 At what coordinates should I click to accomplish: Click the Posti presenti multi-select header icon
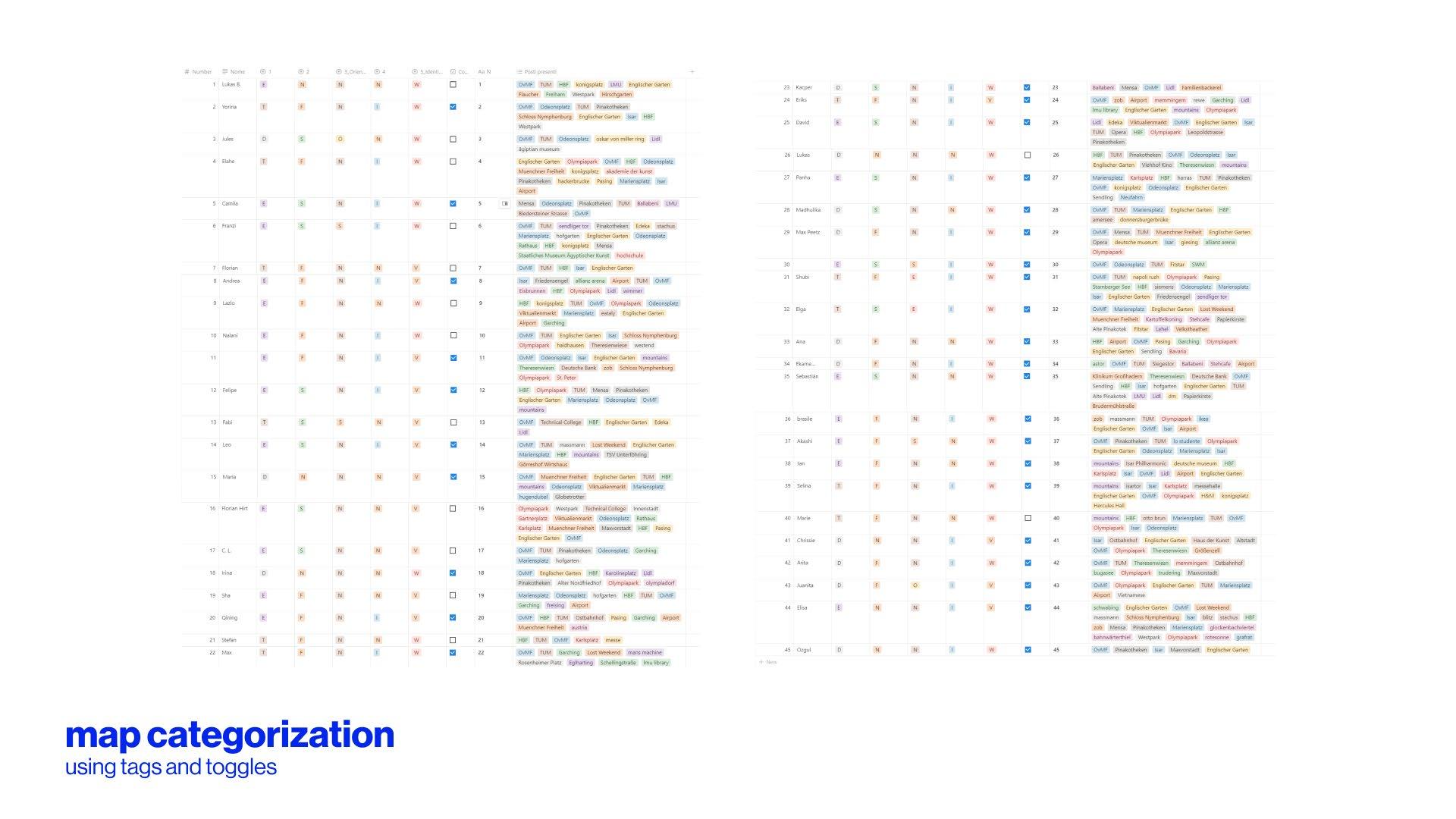[x=519, y=72]
